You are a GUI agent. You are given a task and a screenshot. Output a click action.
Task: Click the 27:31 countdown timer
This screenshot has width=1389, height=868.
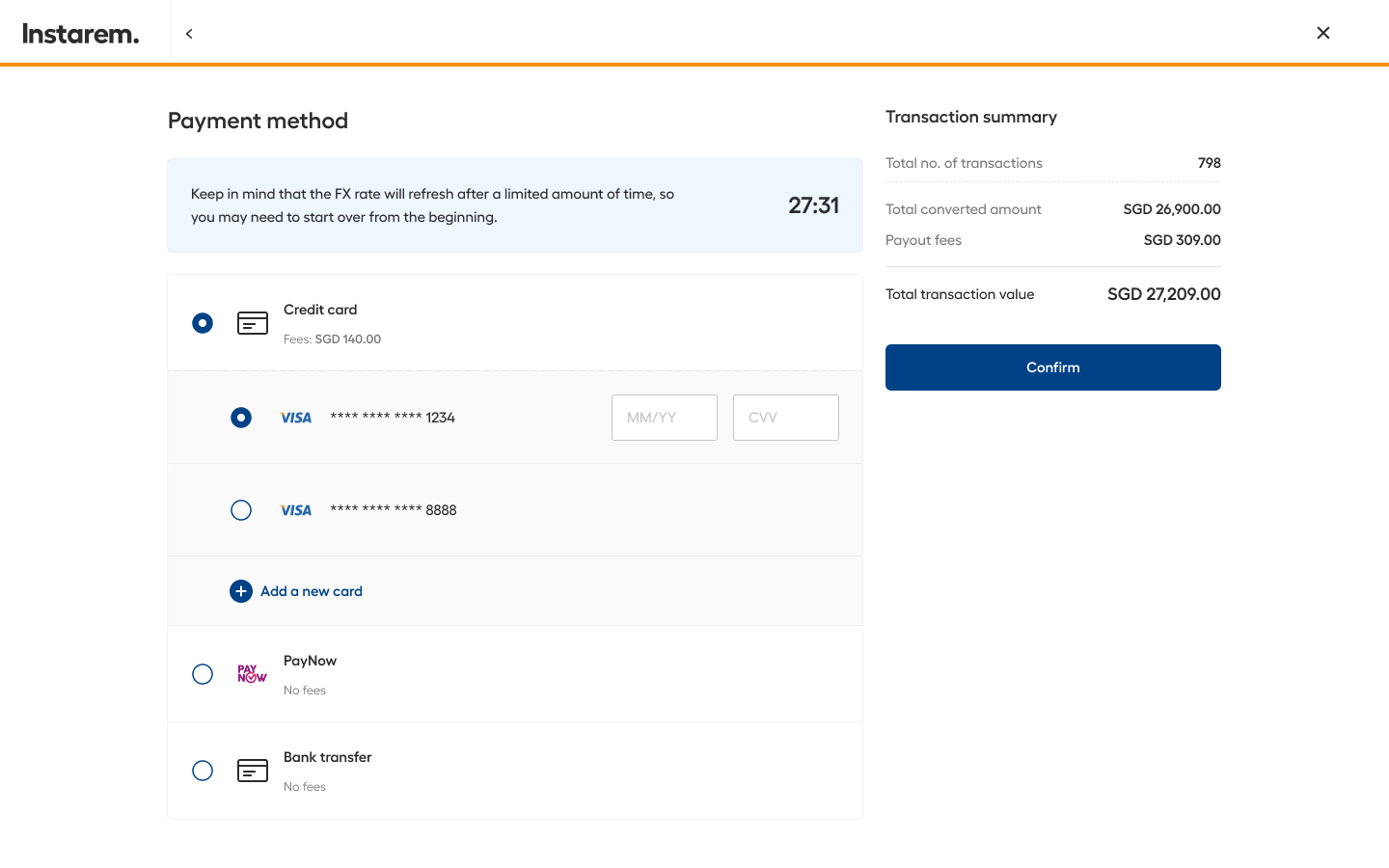[813, 205]
